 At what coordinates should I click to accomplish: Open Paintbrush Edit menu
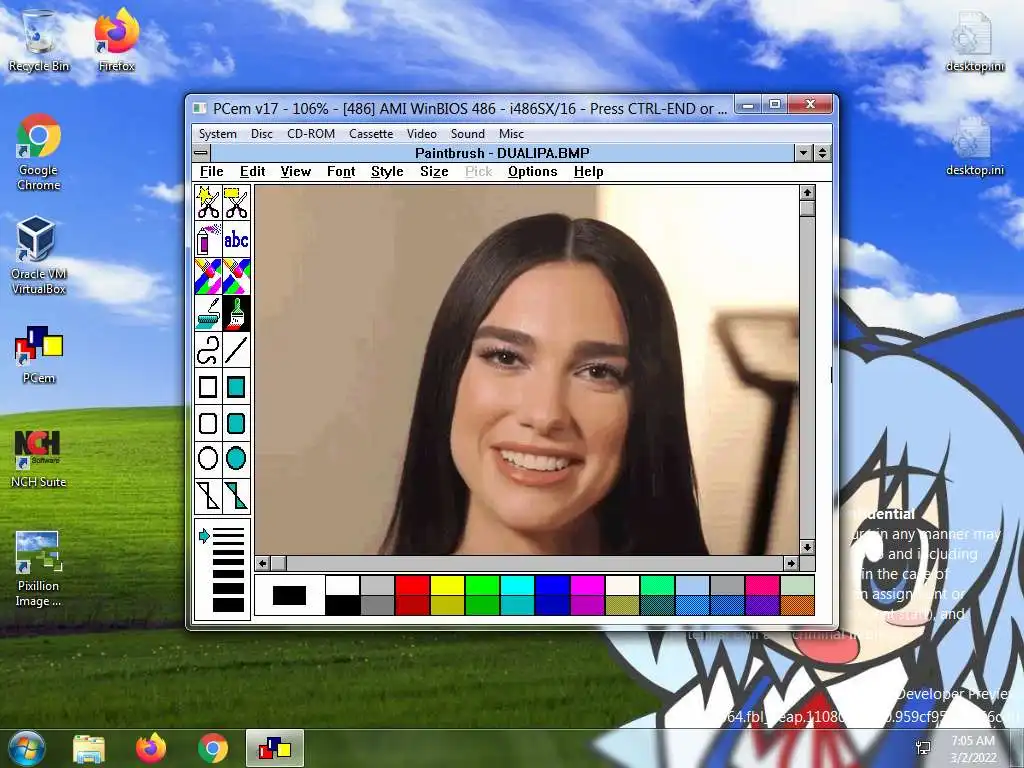coord(252,171)
